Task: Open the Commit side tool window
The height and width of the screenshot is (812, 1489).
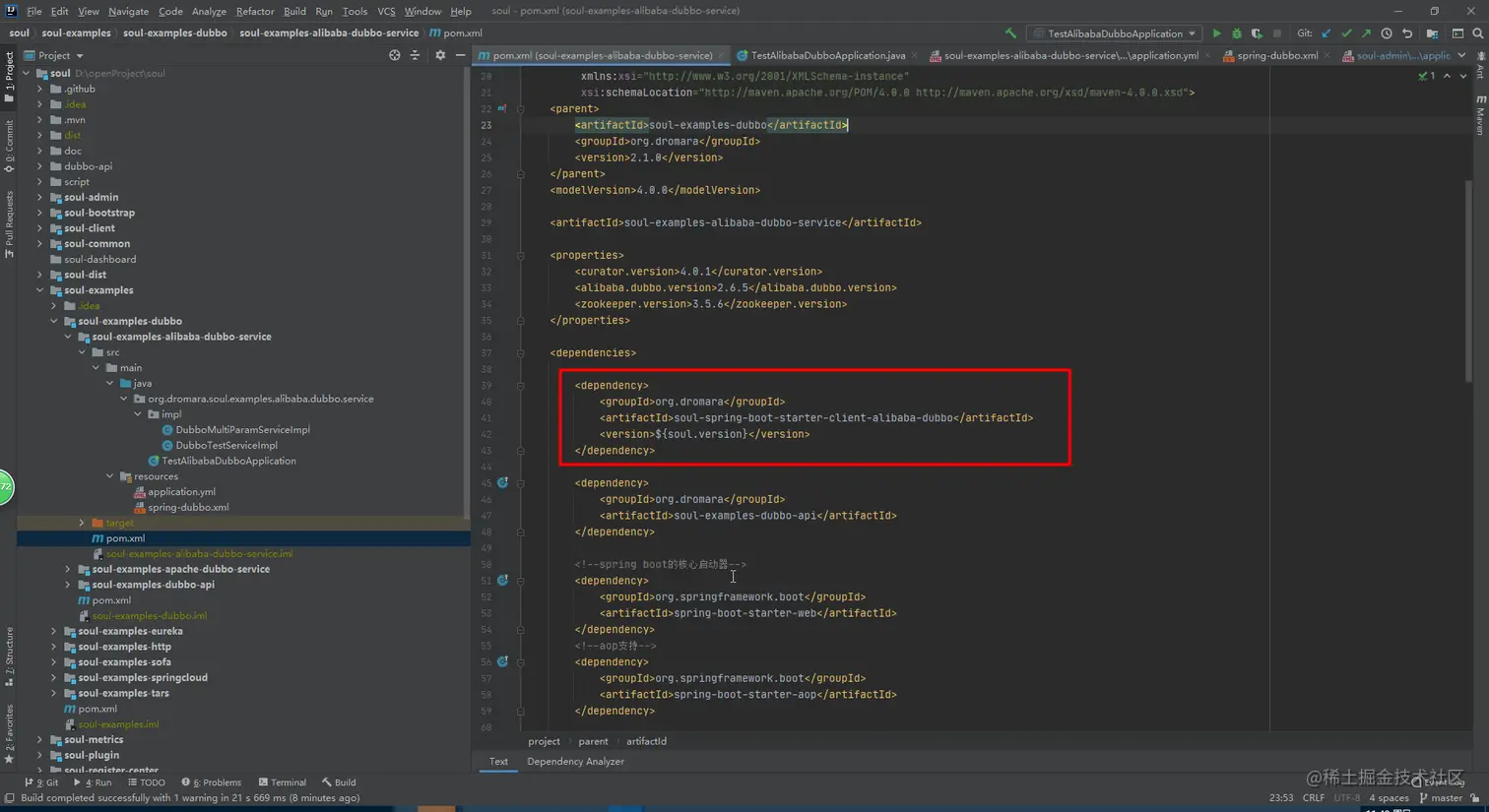Action: pos(9,146)
